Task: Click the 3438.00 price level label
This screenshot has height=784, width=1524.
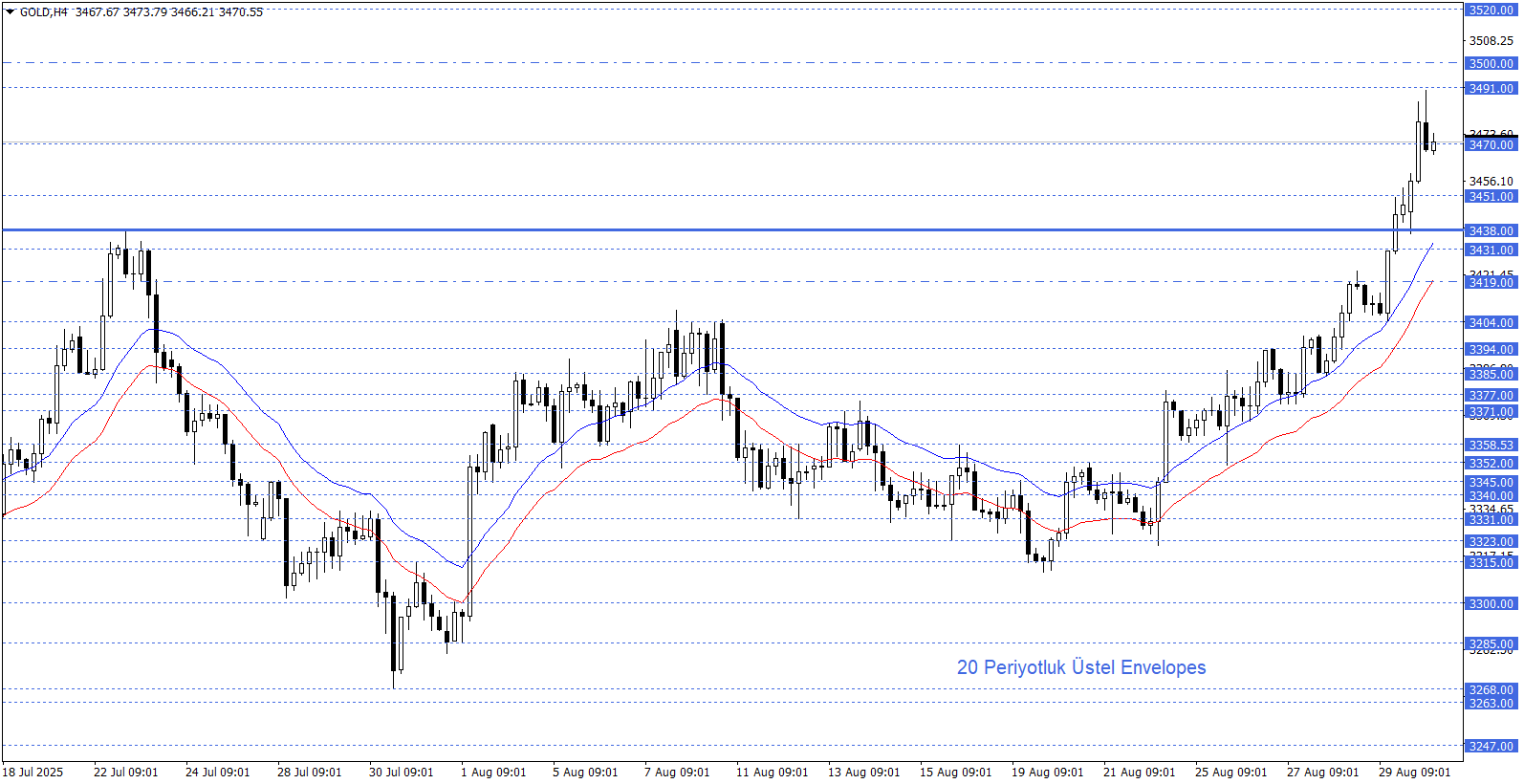Action: click(x=1491, y=231)
